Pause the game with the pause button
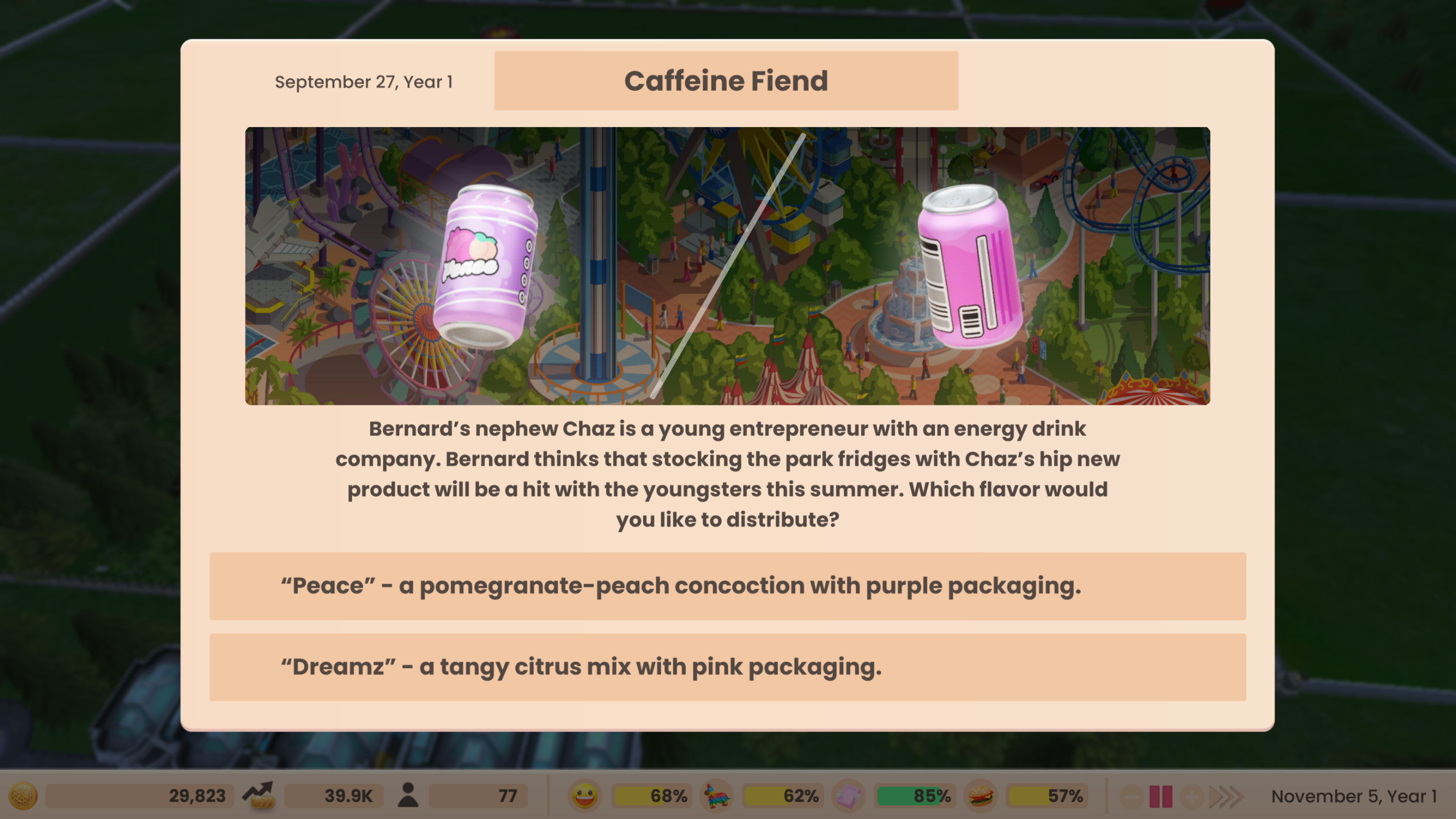This screenshot has height=819, width=1456. tap(1161, 796)
